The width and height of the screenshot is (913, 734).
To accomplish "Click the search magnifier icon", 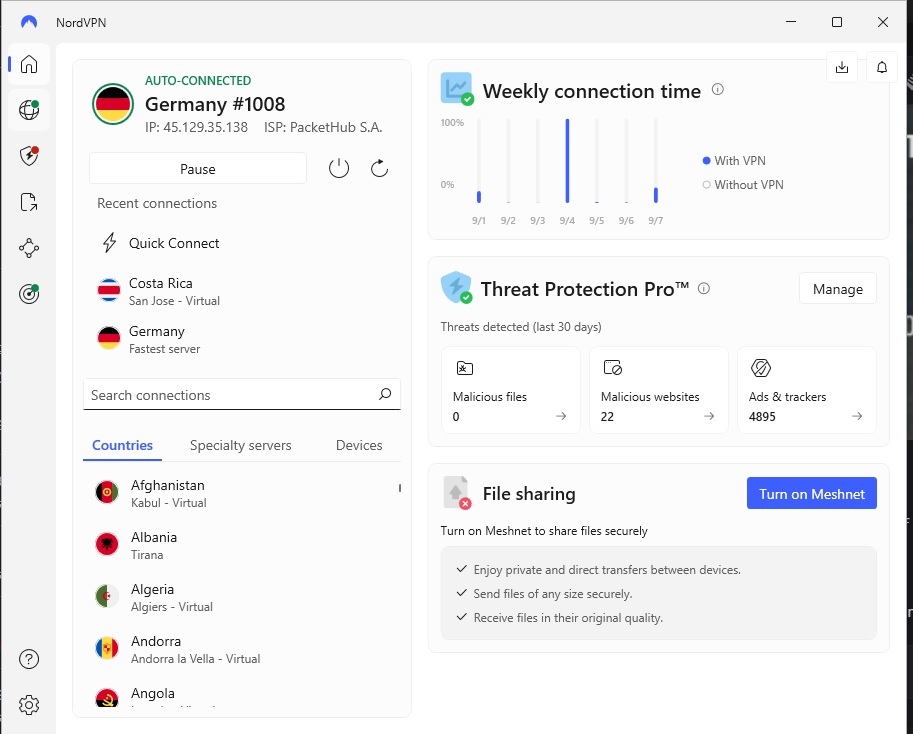I will 385,394.
